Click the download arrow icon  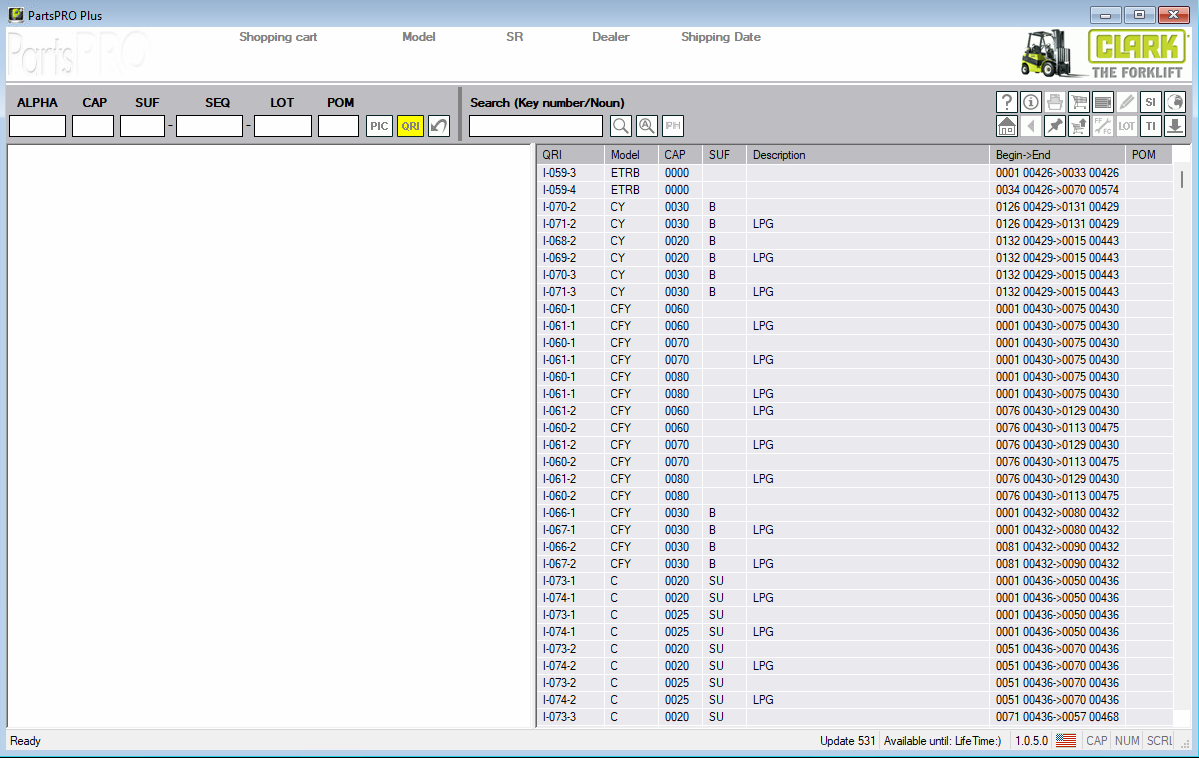1175,126
